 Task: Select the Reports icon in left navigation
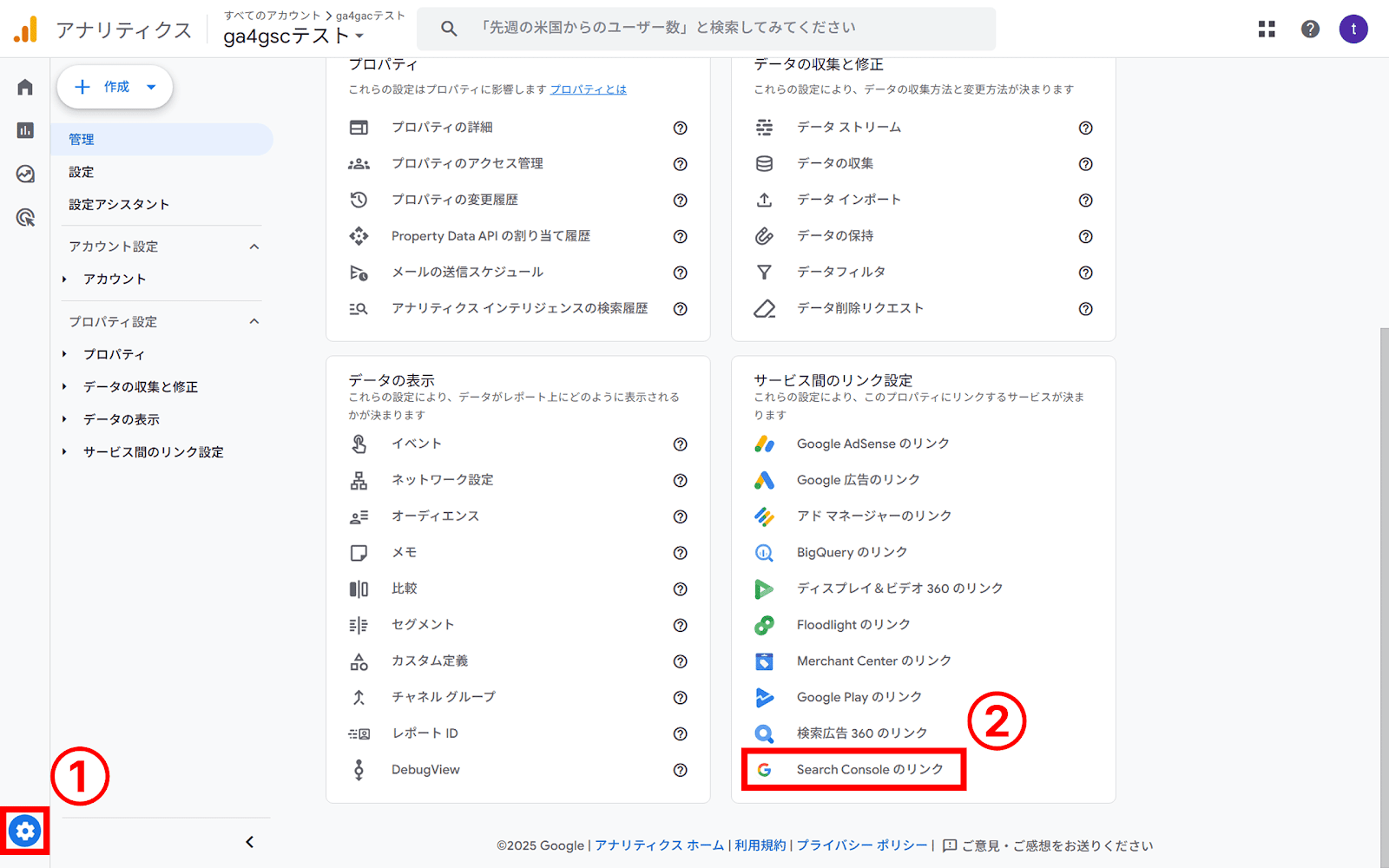(24, 130)
